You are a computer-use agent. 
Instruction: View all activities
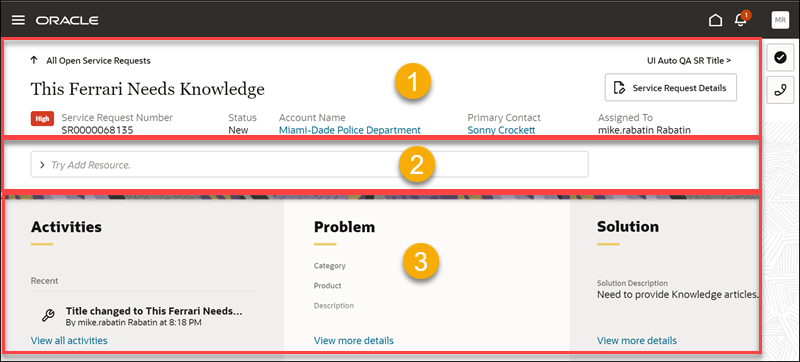(x=69, y=341)
